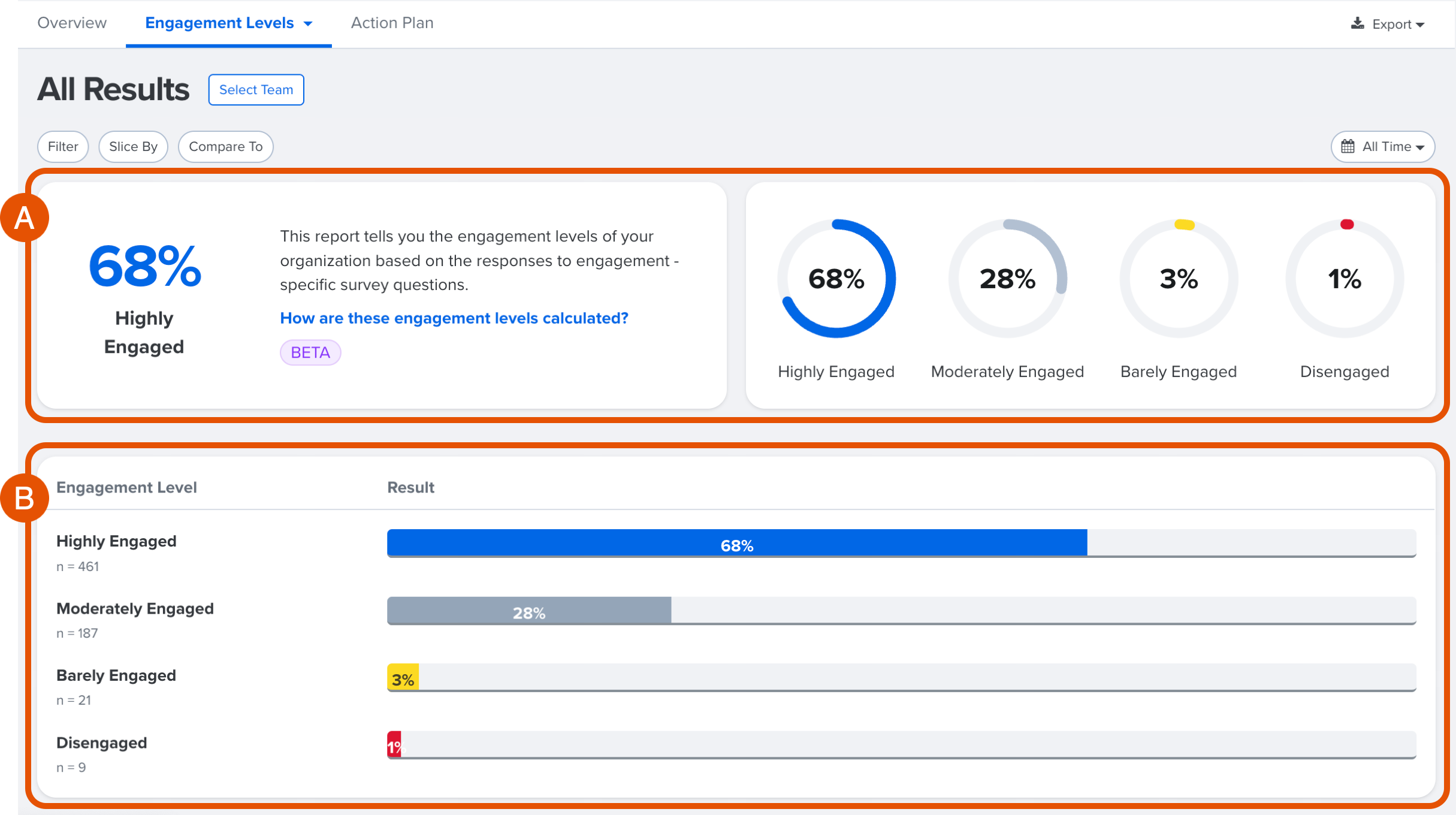Click the Slice By control

click(x=133, y=146)
